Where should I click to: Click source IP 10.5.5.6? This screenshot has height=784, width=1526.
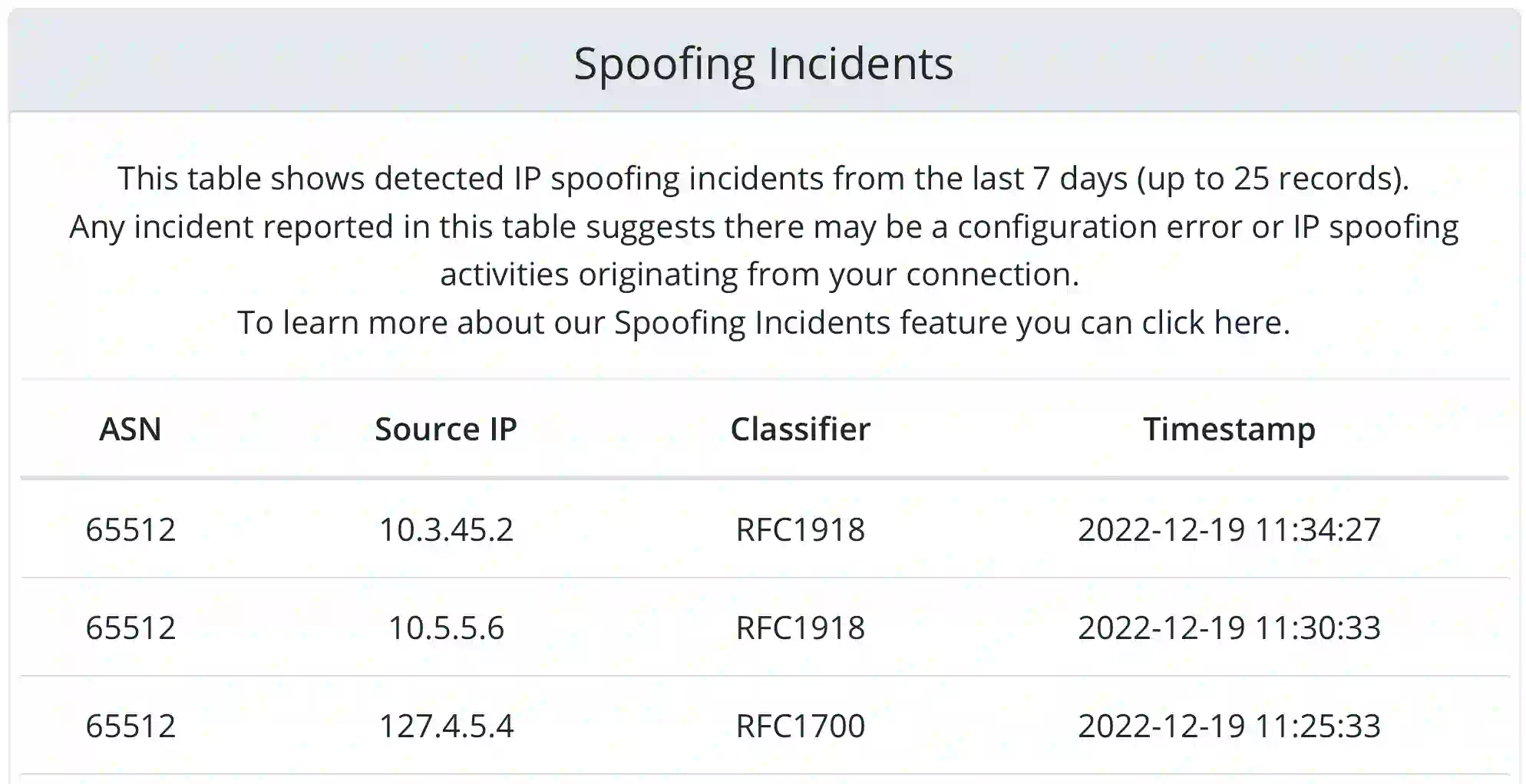(x=446, y=628)
